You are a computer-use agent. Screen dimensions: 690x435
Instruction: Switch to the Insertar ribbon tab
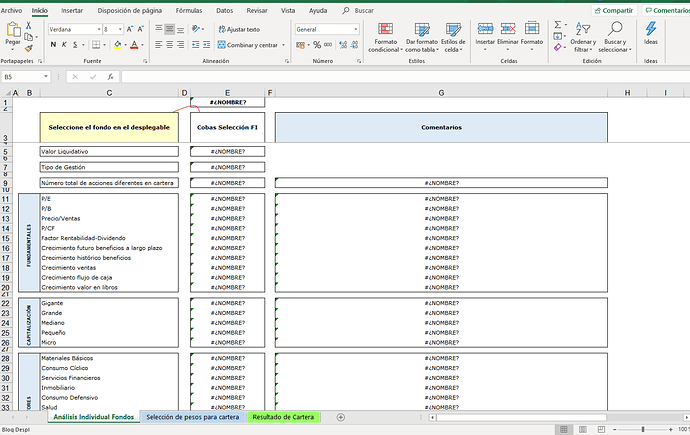(x=72, y=11)
